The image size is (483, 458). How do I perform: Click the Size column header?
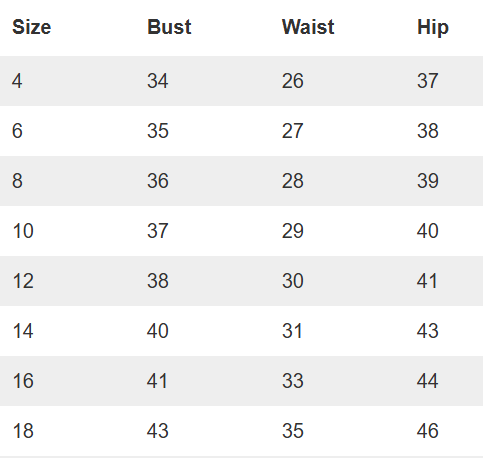click(x=32, y=27)
